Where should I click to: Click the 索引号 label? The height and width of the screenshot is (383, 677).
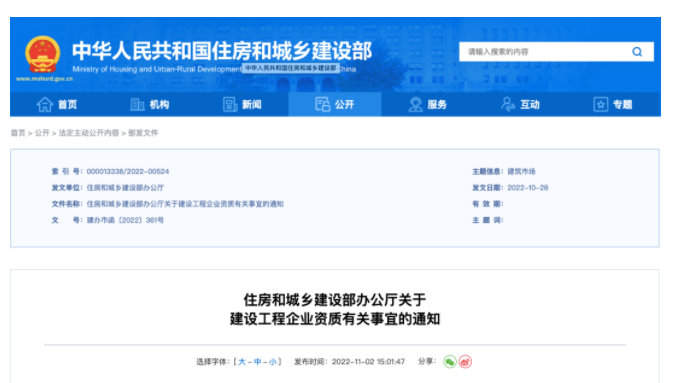[x=67, y=171]
